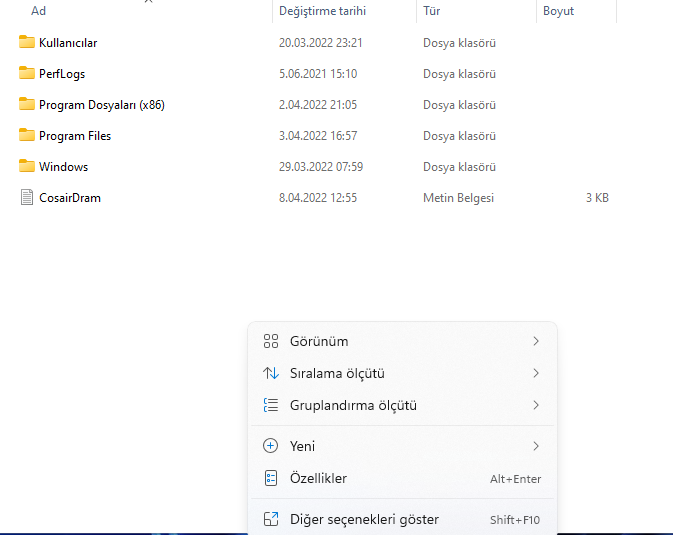The width and height of the screenshot is (673, 535).
Task: Click the Özellikler properties icon
Action: point(270,478)
